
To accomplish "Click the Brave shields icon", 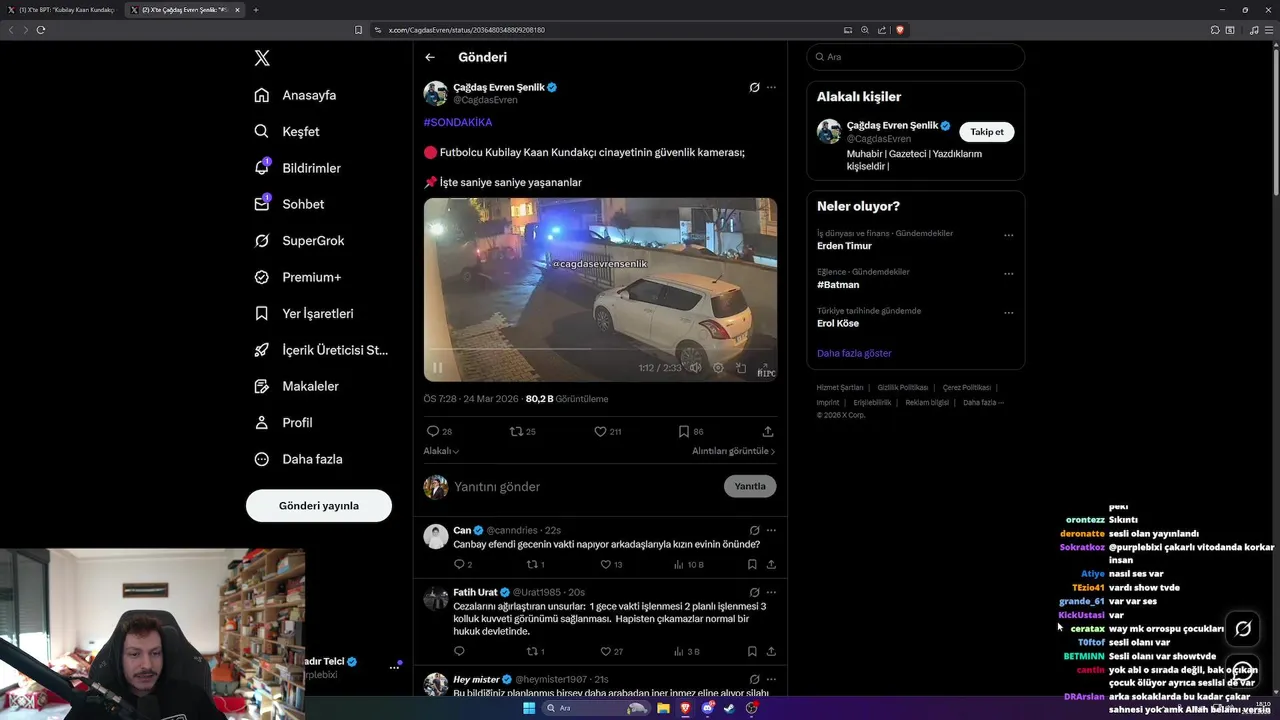I will (x=900, y=30).
